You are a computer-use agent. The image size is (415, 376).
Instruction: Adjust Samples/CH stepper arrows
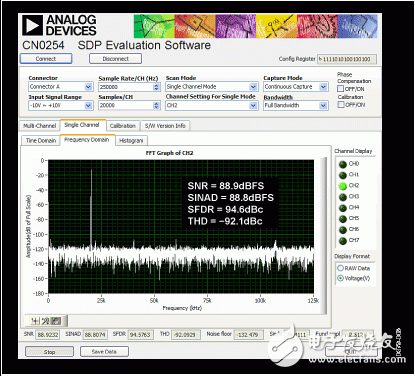[x=156, y=106]
